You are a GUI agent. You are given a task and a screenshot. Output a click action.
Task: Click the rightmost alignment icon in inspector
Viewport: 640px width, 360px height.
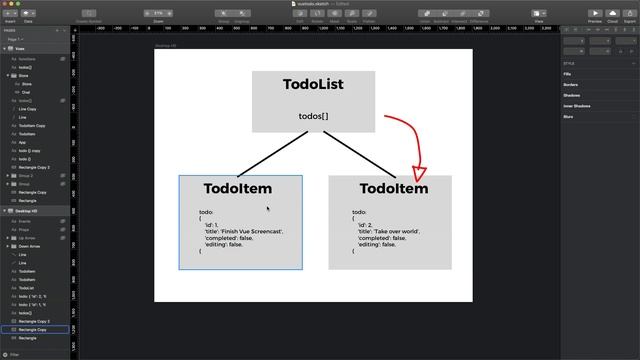(x=633, y=30)
